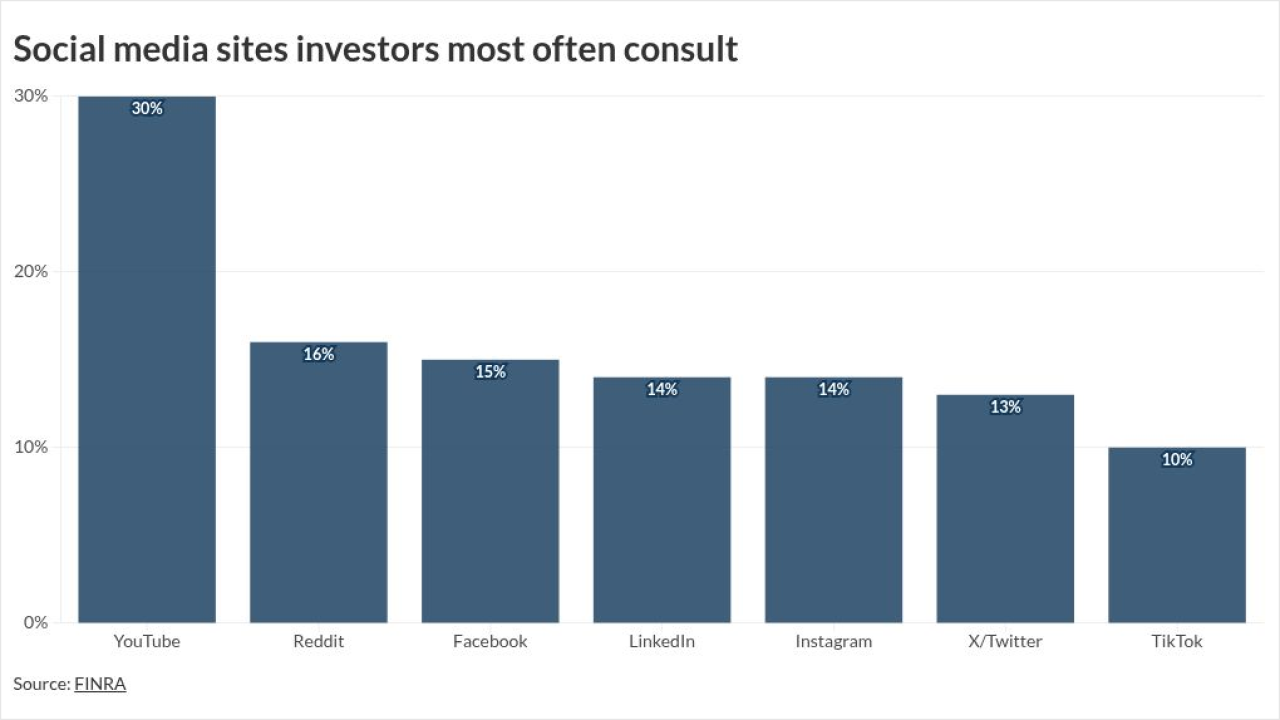The height and width of the screenshot is (720, 1280).
Task: Select the Facebook bar
Action: point(490,491)
